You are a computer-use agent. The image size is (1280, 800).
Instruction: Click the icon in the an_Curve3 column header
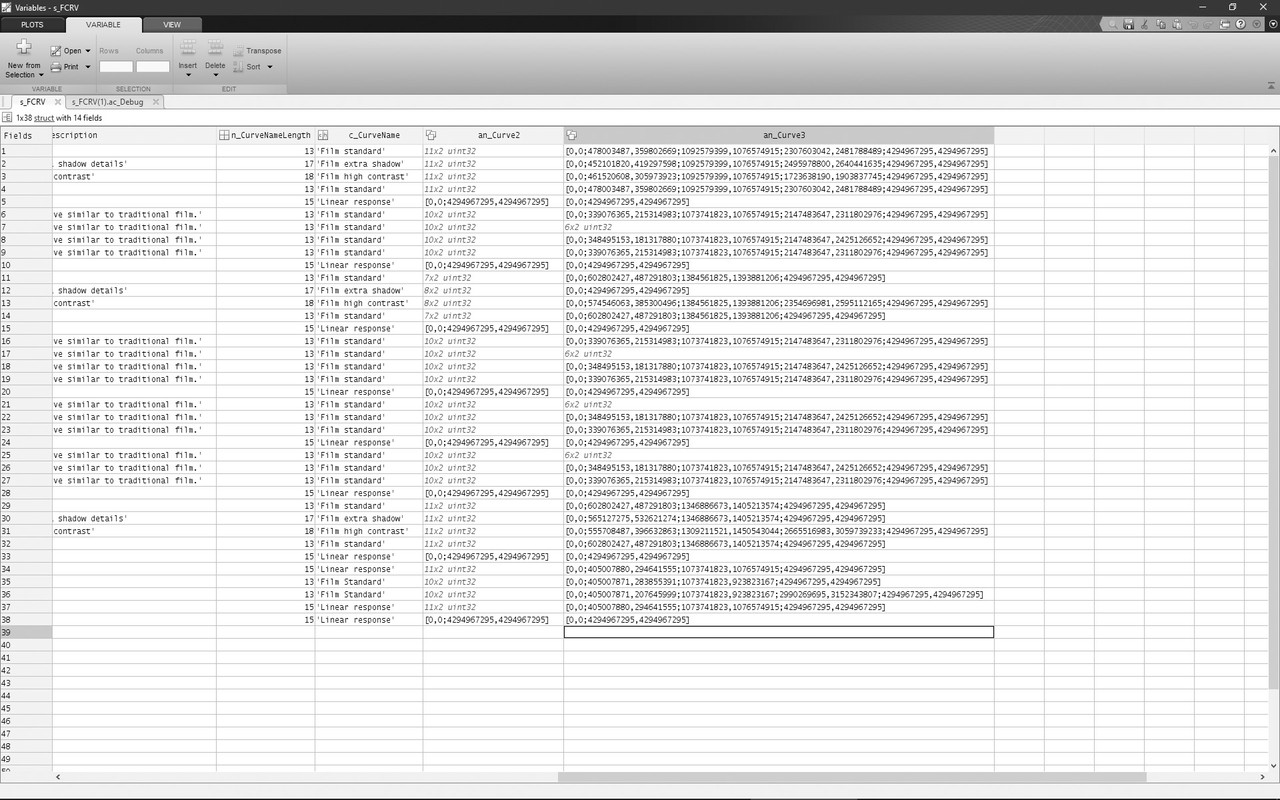(571, 135)
